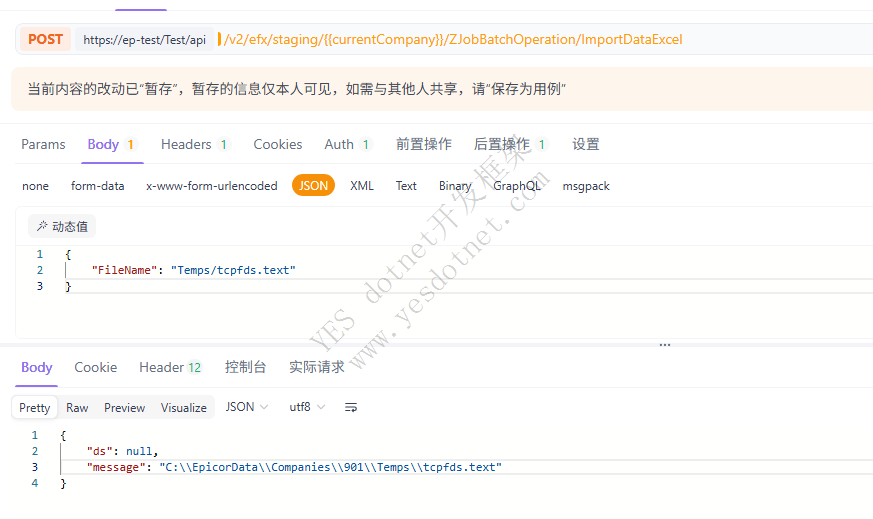Viewport: 873px width, 519px height.
Task: Select the Binary body type
Action: coord(455,186)
